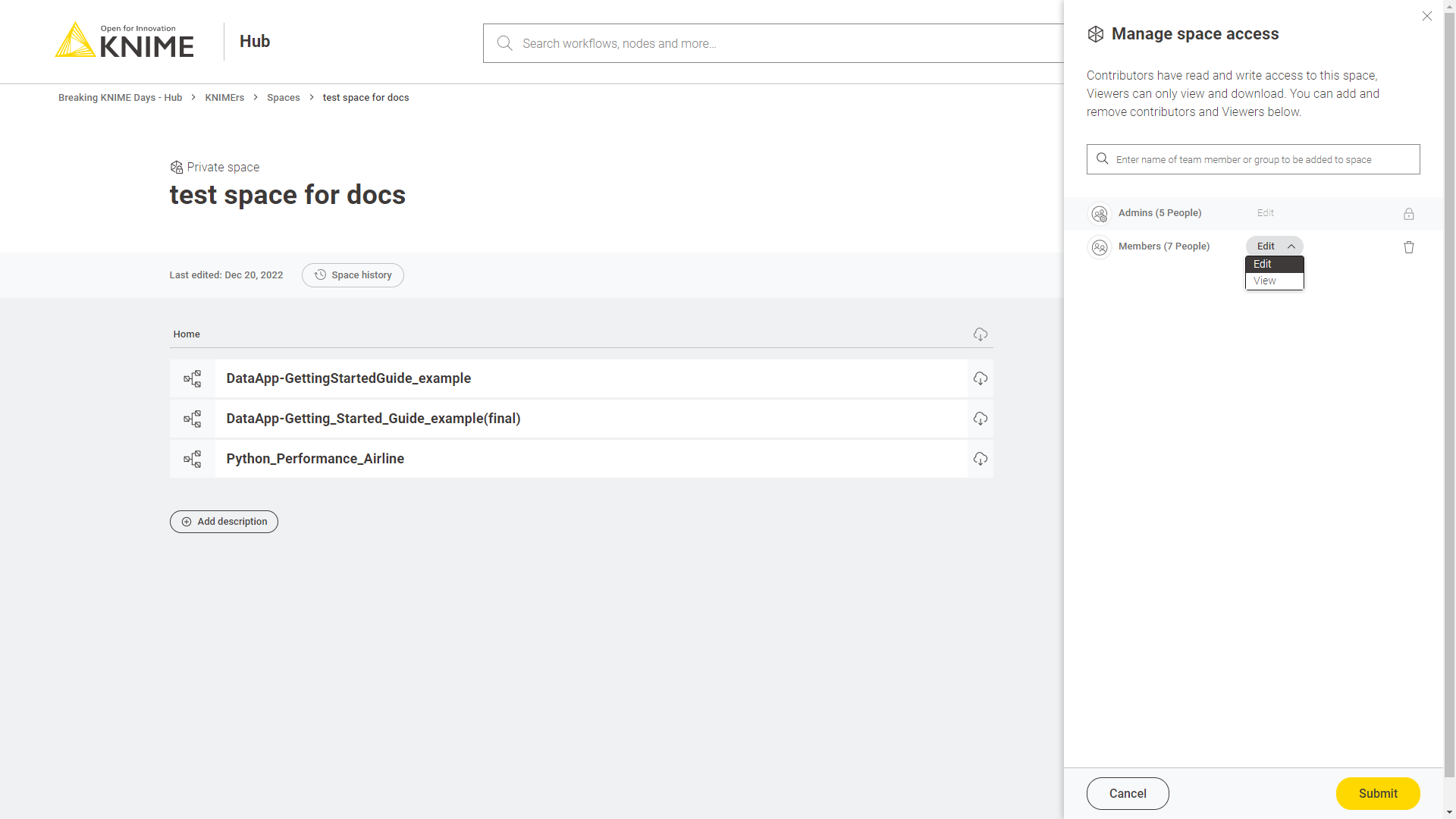This screenshot has width=1456, height=819.
Task: Click the Manage space access cube icon
Action: [1095, 34]
